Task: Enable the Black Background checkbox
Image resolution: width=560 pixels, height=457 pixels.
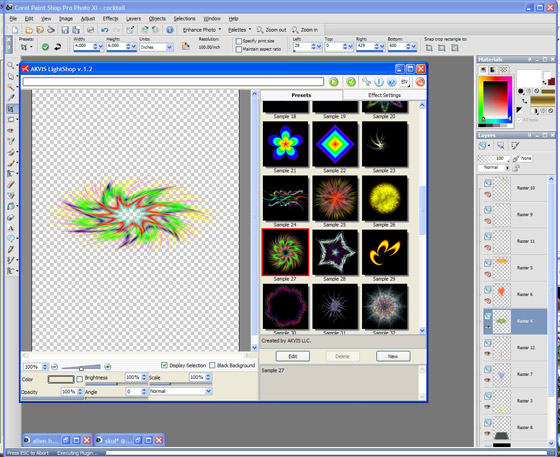Action: pos(212,365)
